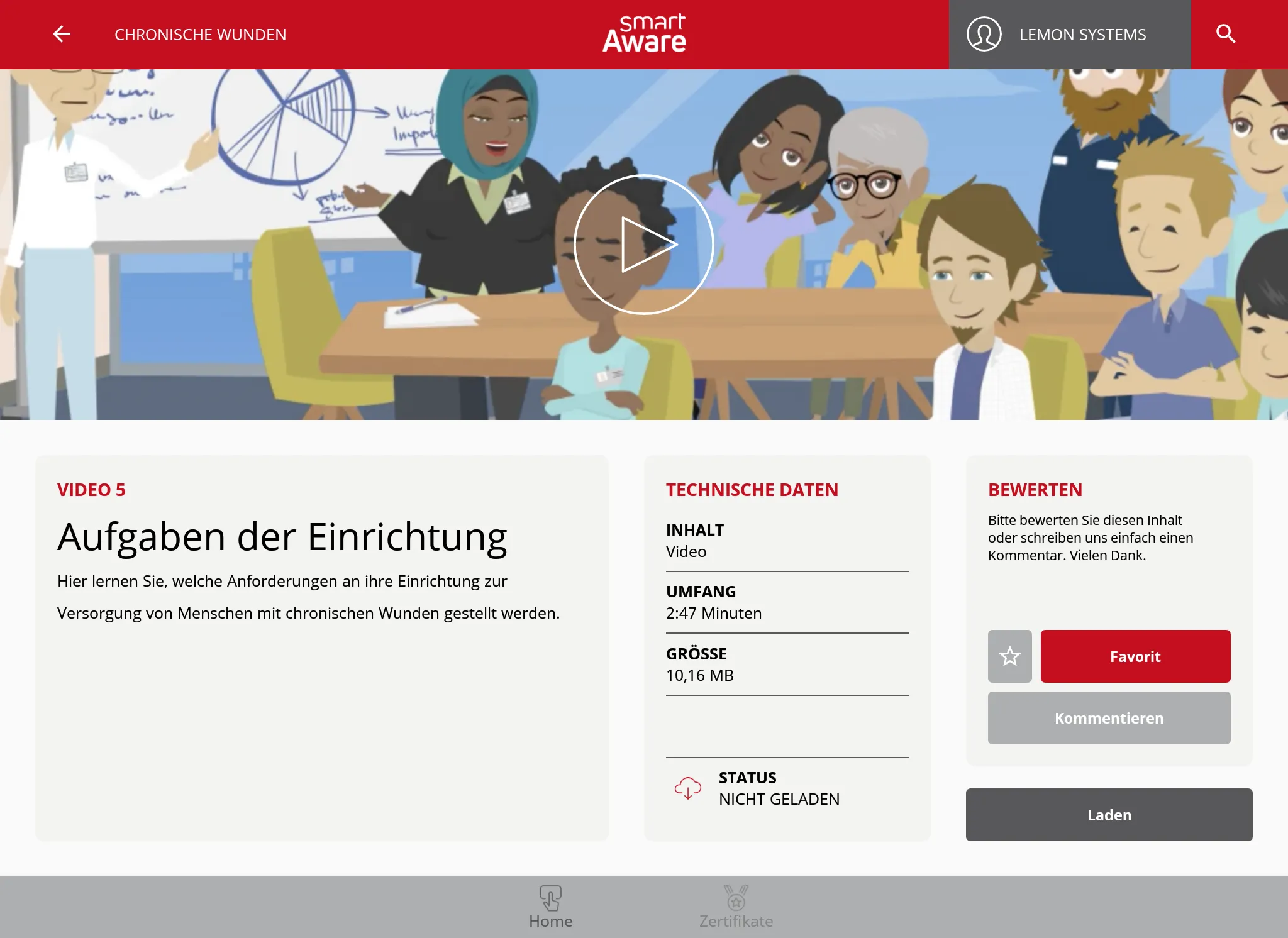Click the '2:47 Minuten' value
The image size is (1288, 938).
coord(714,613)
